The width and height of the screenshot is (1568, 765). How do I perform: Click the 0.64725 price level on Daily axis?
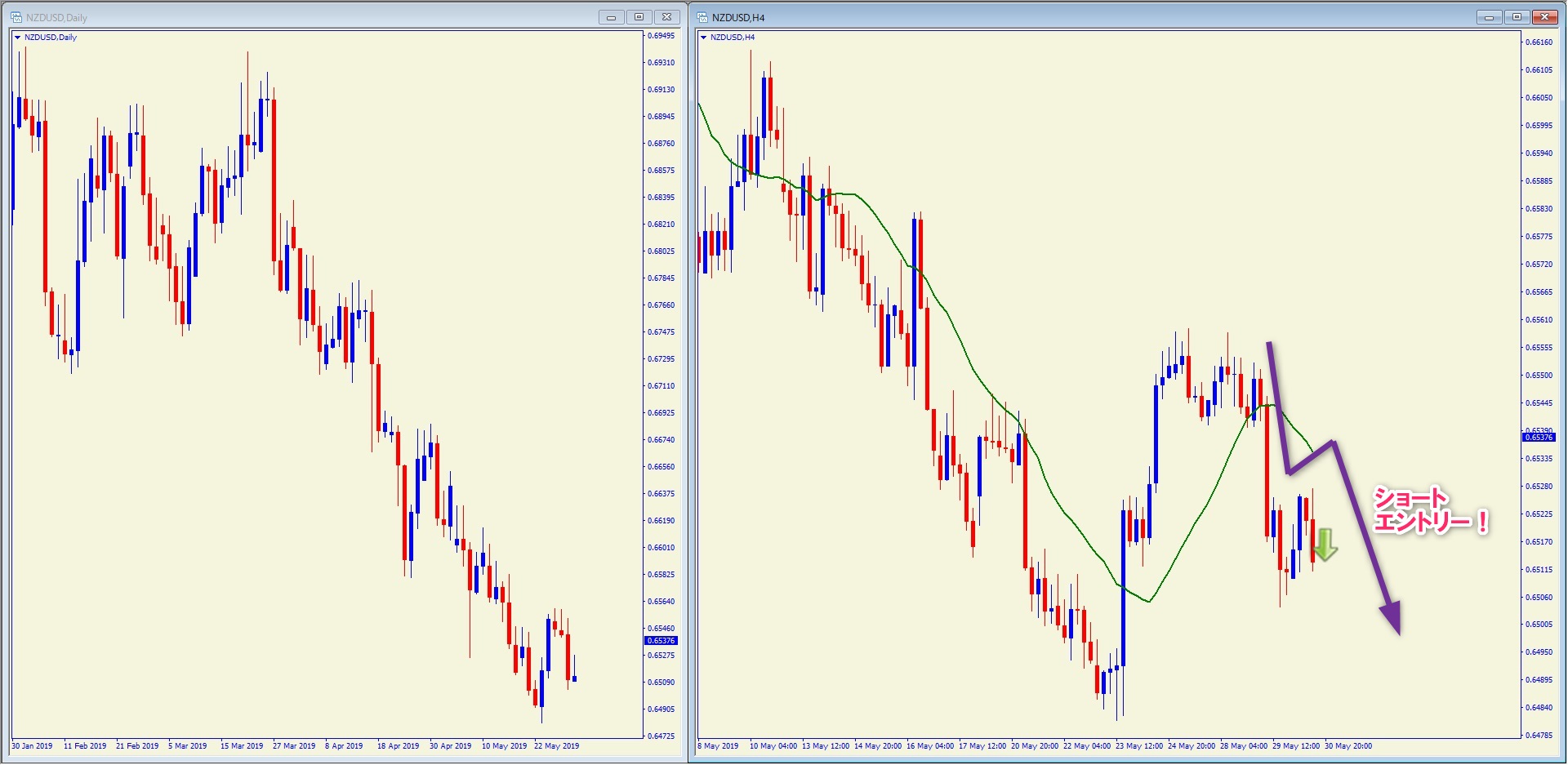tap(661, 736)
